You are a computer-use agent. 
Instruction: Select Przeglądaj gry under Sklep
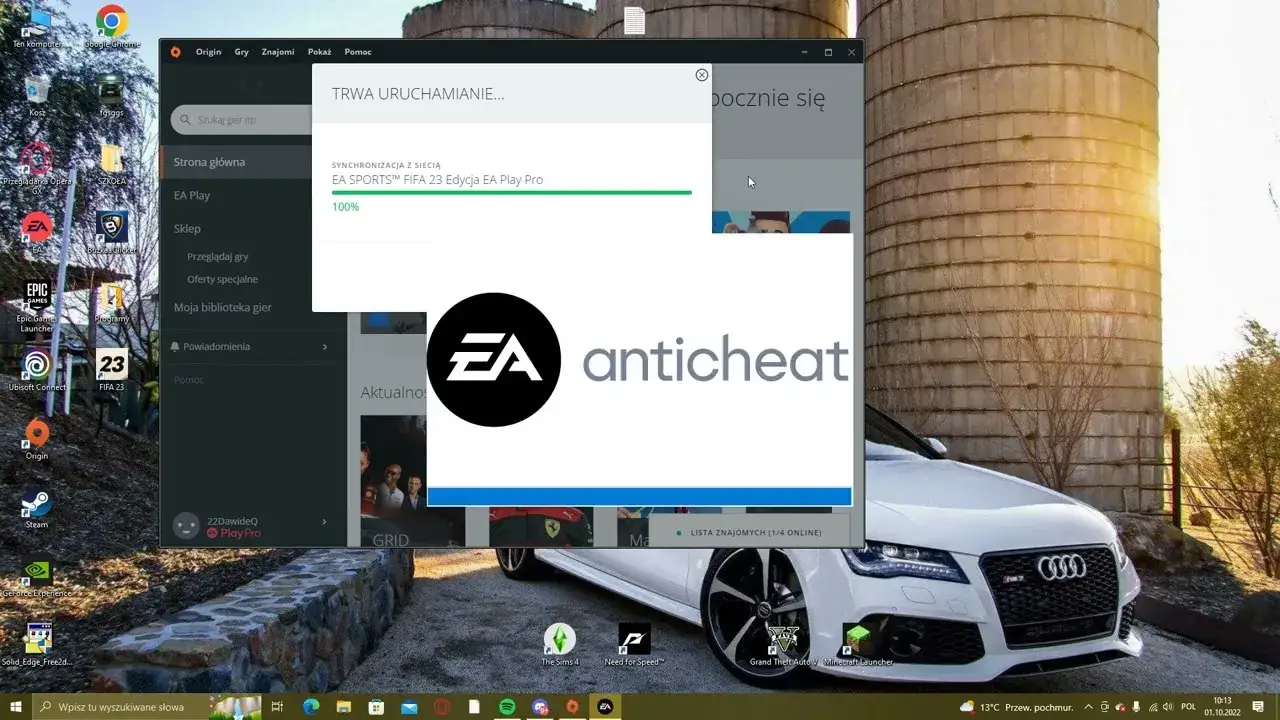[217, 256]
